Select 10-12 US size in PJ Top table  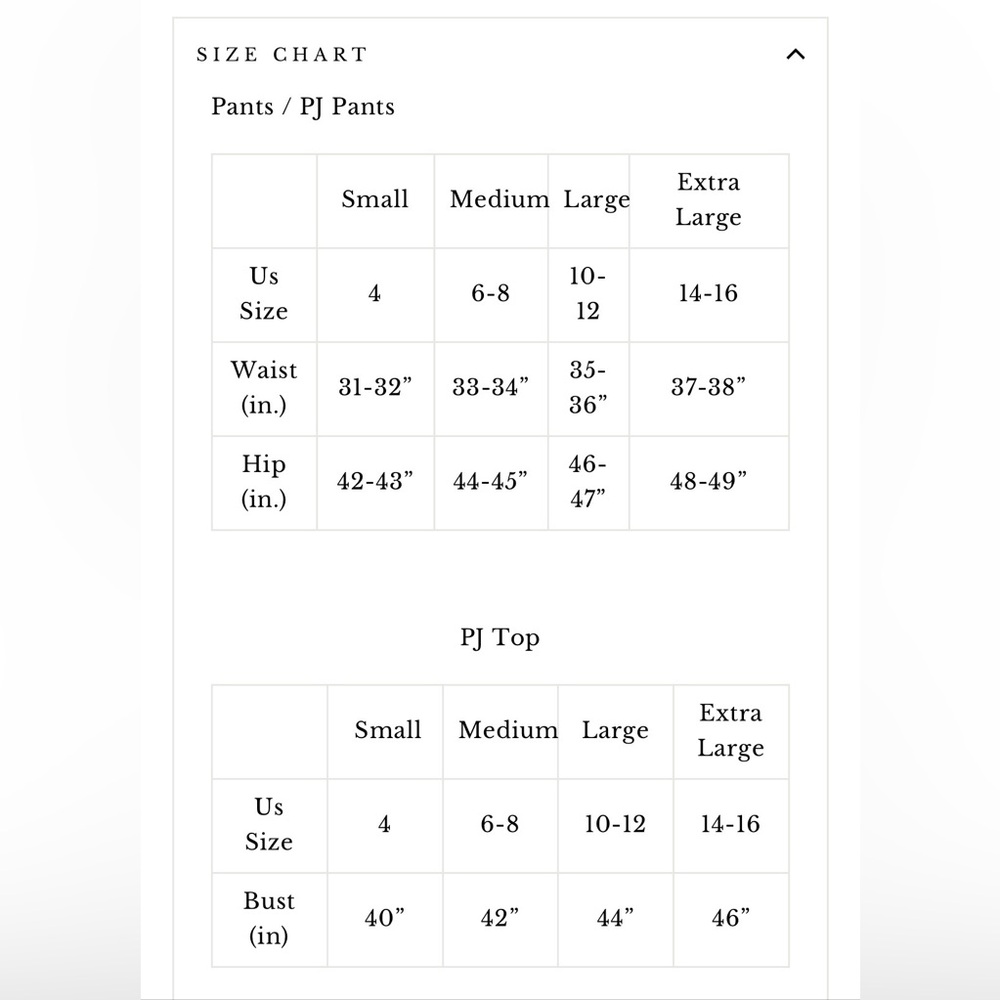(x=615, y=824)
